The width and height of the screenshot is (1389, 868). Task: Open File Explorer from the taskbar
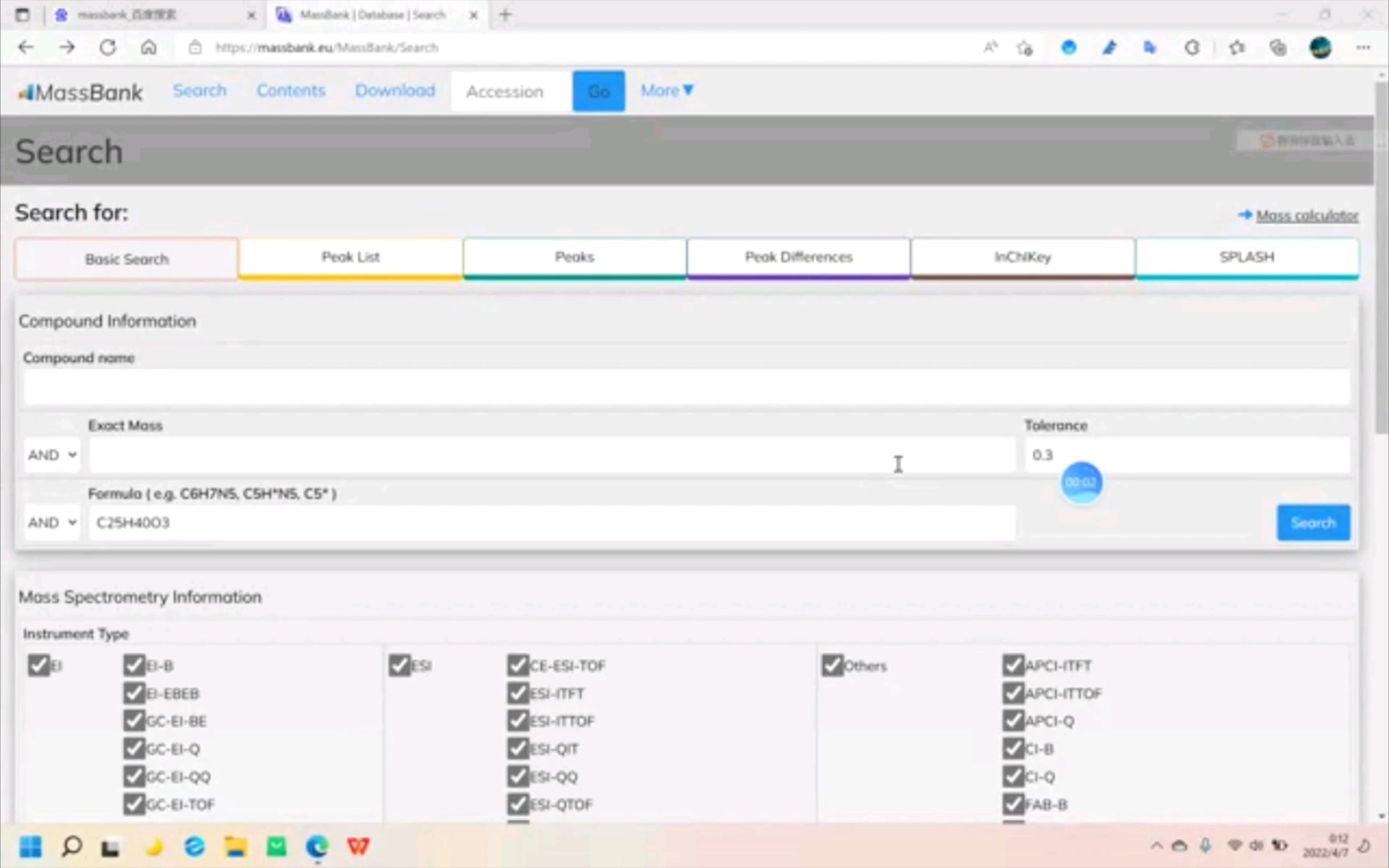(236, 846)
